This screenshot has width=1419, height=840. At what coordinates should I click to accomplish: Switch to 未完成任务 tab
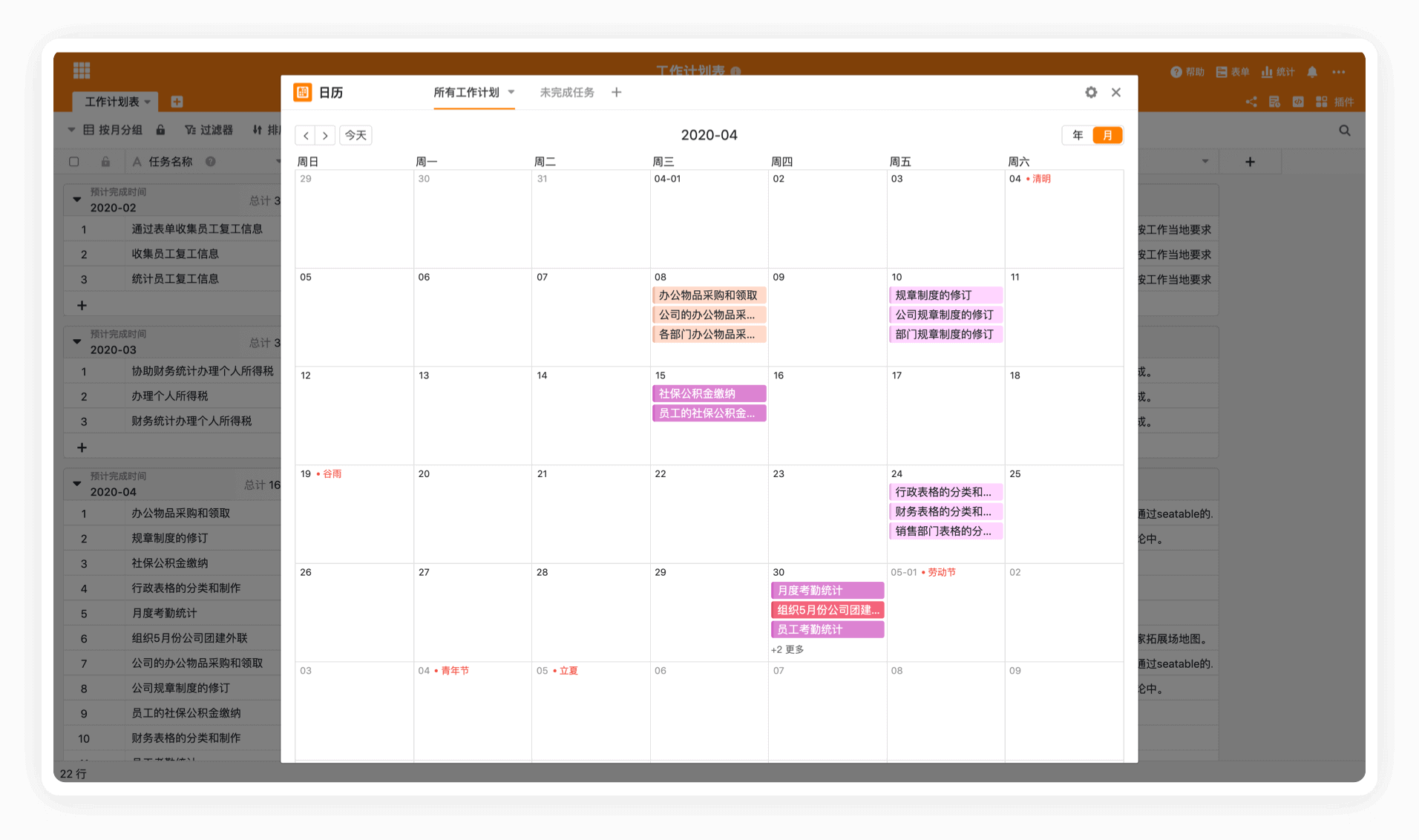pos(567,93)
